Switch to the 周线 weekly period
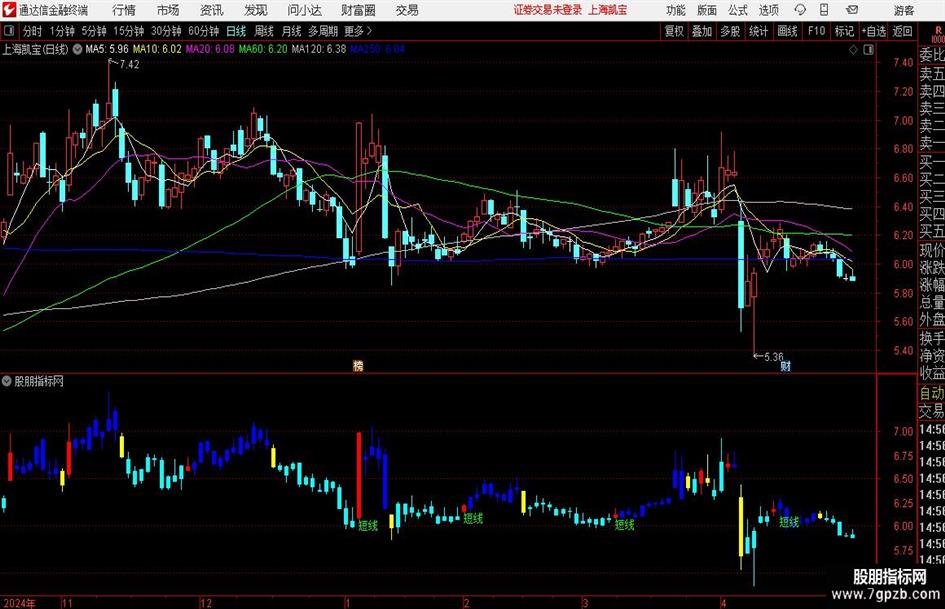The width and height of the screenshot is (945, 609). point(264,31)
